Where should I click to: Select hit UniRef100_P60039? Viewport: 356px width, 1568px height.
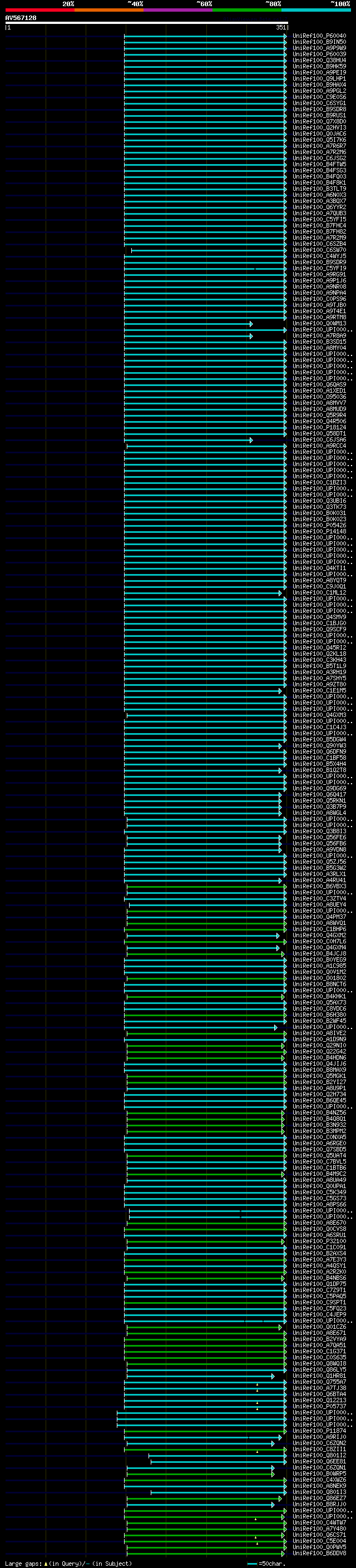[319, 54]
